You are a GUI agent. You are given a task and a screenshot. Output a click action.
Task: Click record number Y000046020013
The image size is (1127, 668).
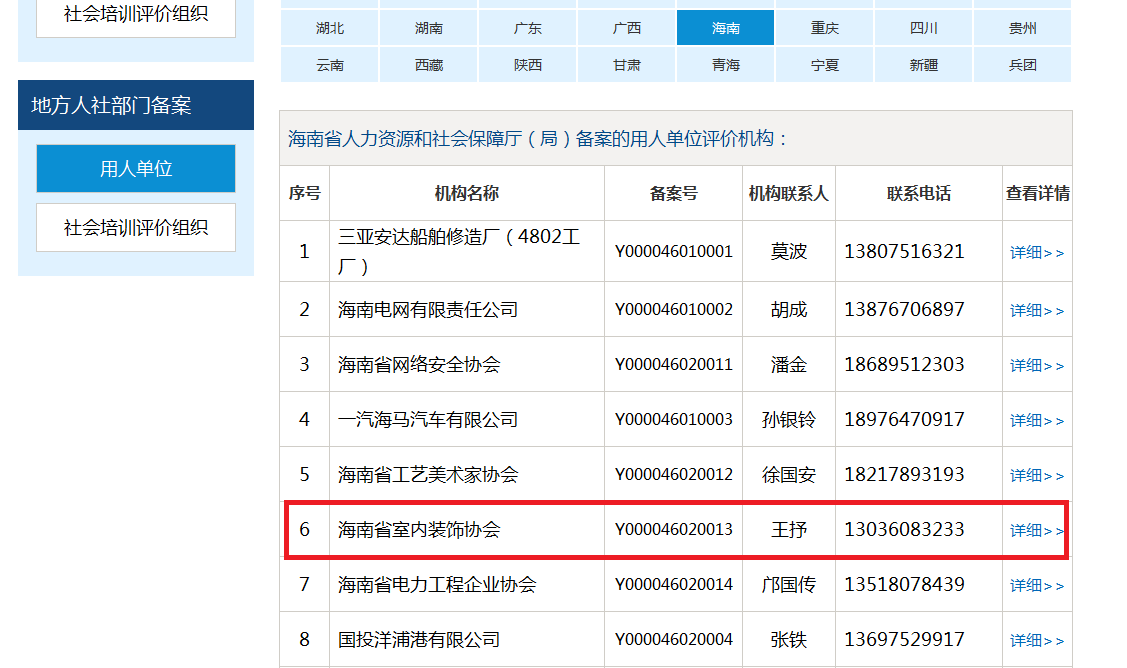point(673,529)
